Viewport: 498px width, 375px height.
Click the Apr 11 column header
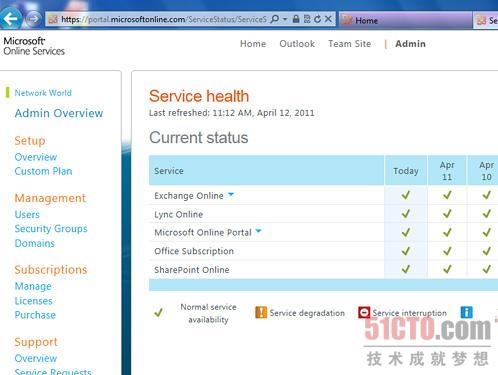click(x=447, y=170)
